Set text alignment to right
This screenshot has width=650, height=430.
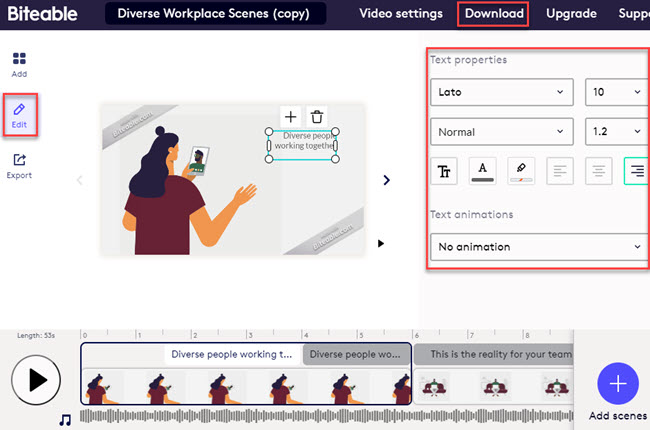636,172
